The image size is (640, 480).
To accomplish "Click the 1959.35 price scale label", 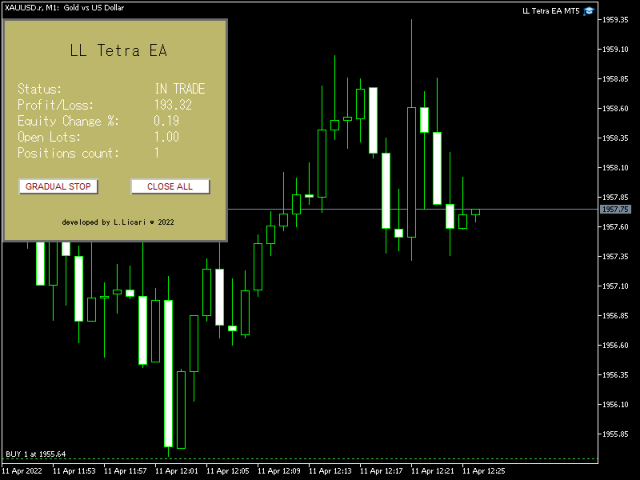I will 616,20.
